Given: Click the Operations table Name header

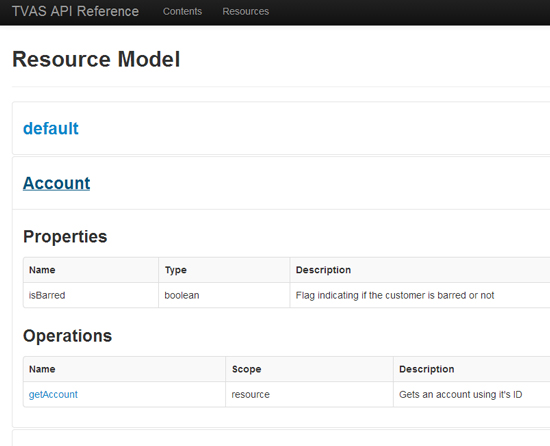Looking at the screenshot, I should 42,369.
